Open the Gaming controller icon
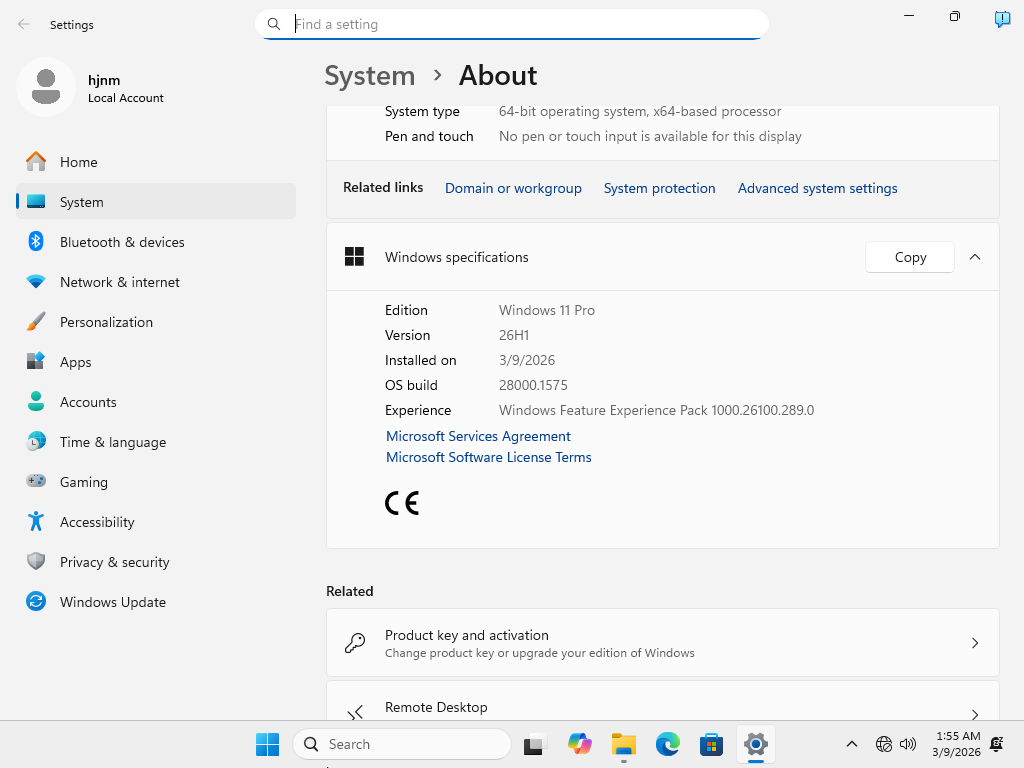This screenshot has width=1024, height=768. pyautogui.click(x=36, y=482)
